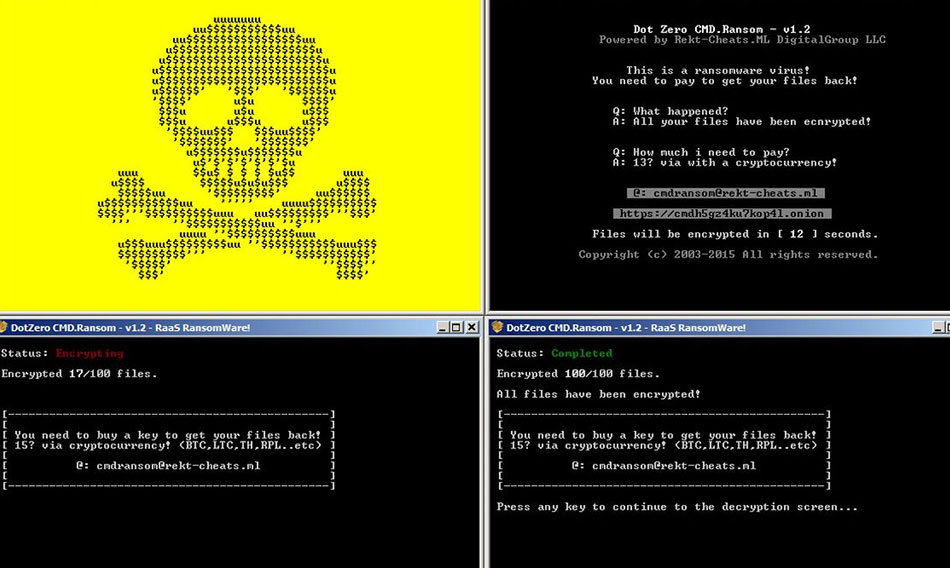Close the left DotZero CMD.Ransom window
950x568 pixels.
(x=472, y=327)
